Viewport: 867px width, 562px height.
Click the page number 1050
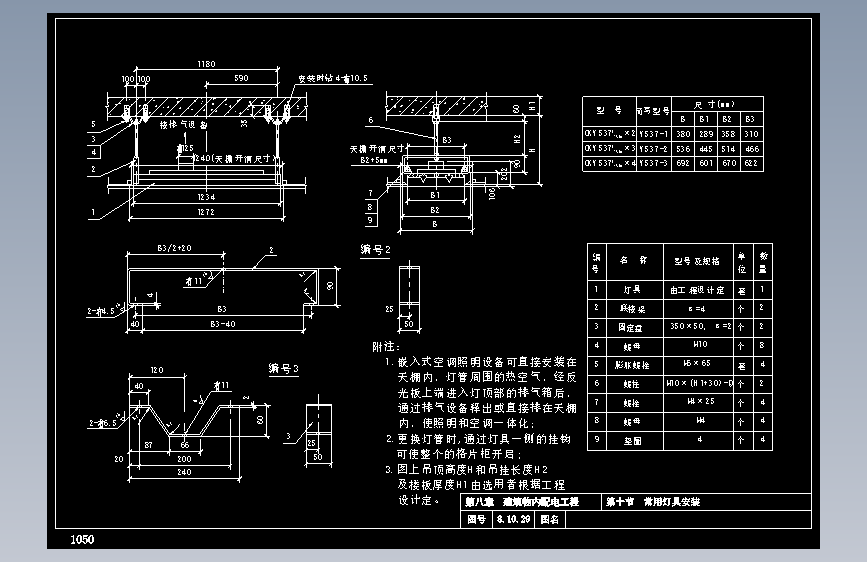(x=82, y=539)
